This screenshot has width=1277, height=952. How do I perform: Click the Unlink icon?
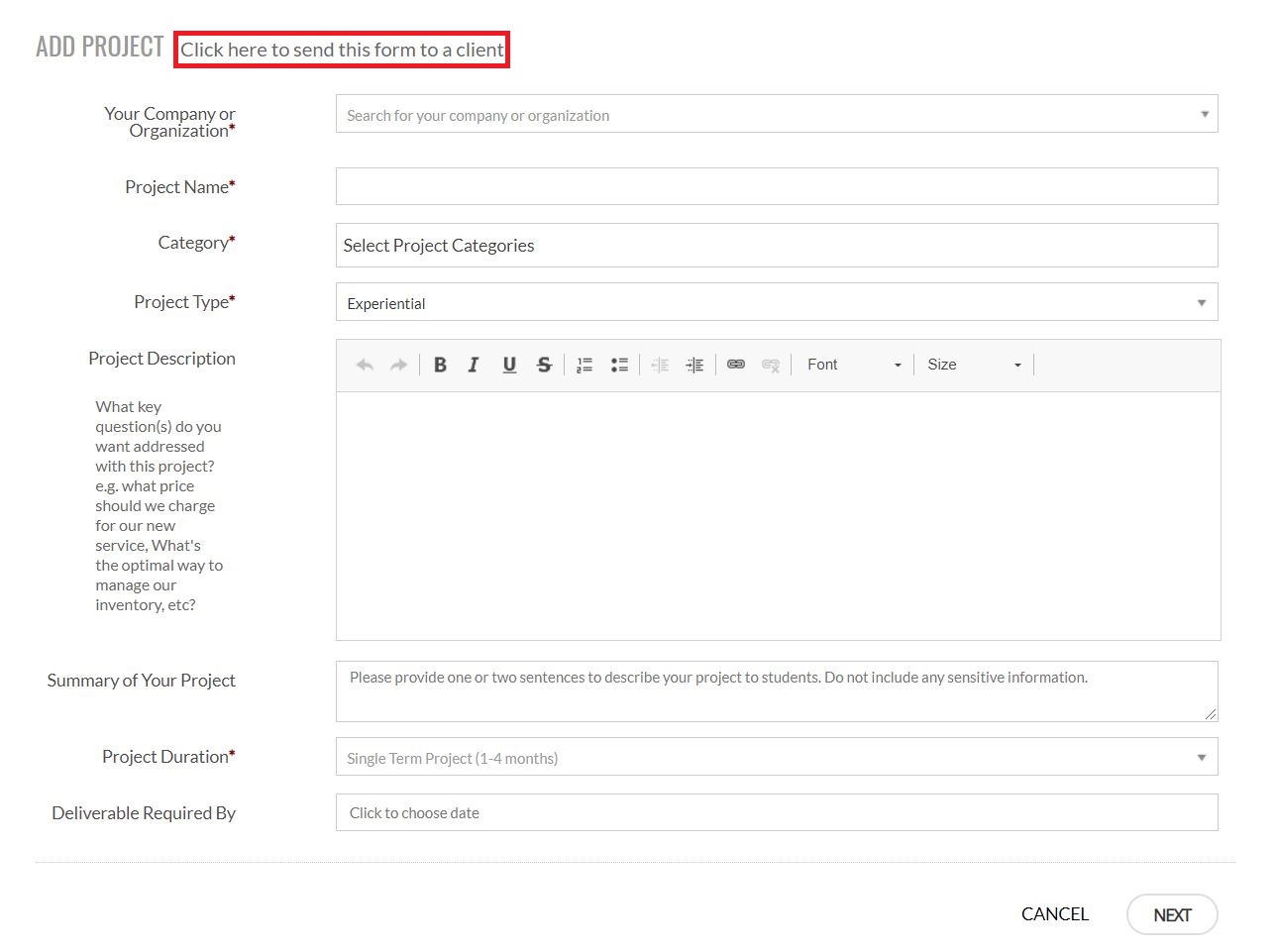(x=771, y=365)
